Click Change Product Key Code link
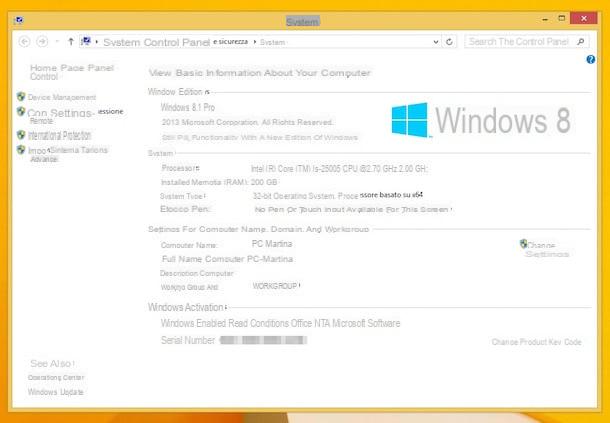 536,342
